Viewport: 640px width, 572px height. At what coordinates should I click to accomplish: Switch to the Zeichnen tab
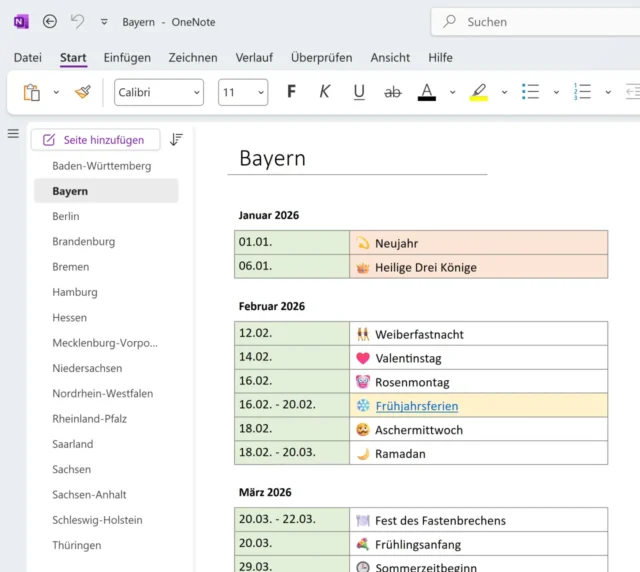tap(193, 57)
